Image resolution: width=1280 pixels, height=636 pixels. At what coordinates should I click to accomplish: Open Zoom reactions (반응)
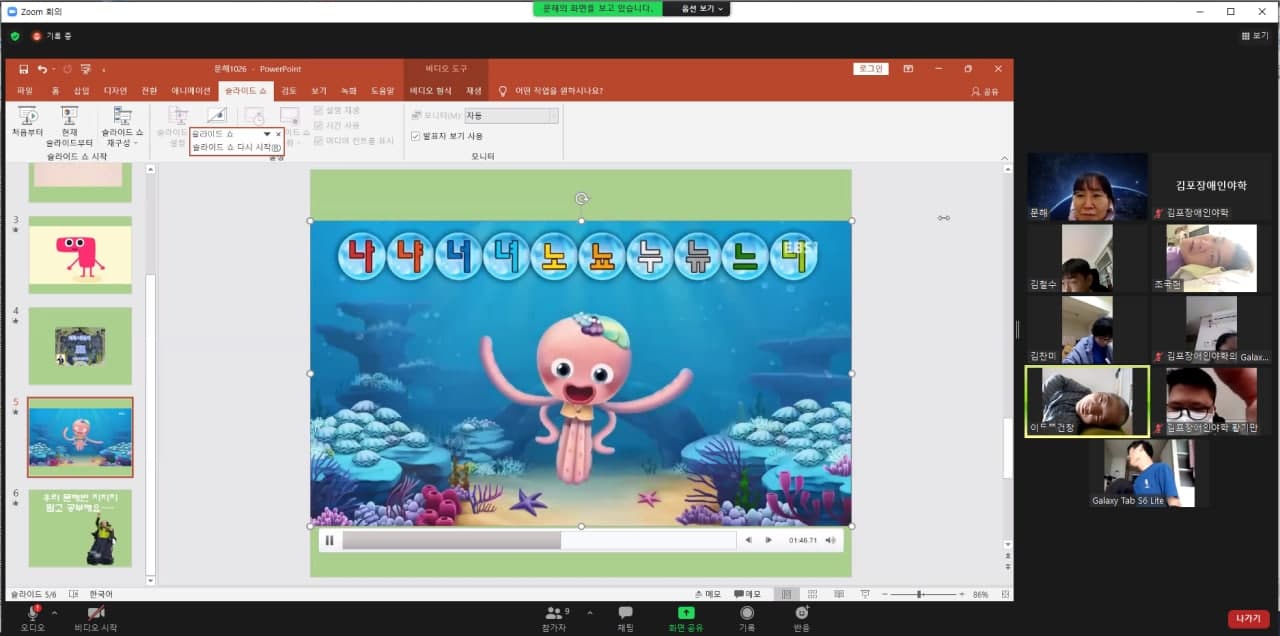[802, 618]
